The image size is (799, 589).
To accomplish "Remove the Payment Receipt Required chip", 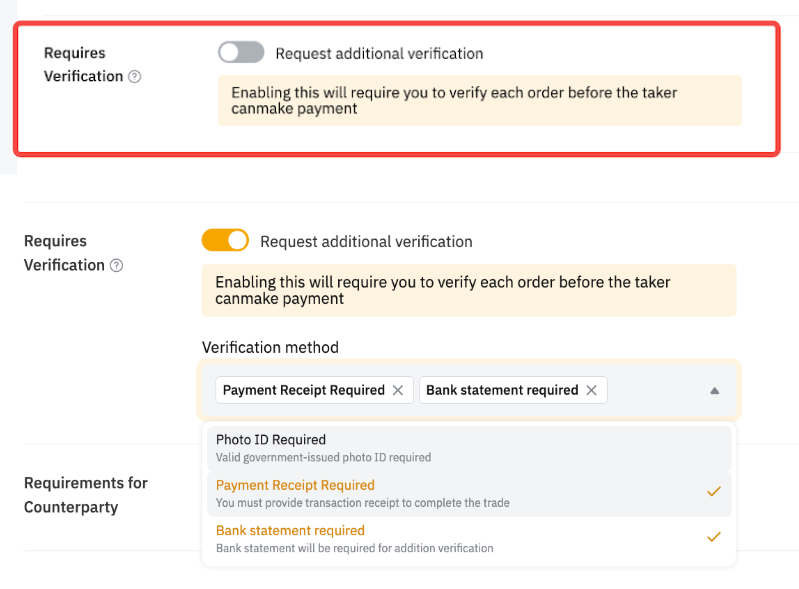I will pos(398,390).
